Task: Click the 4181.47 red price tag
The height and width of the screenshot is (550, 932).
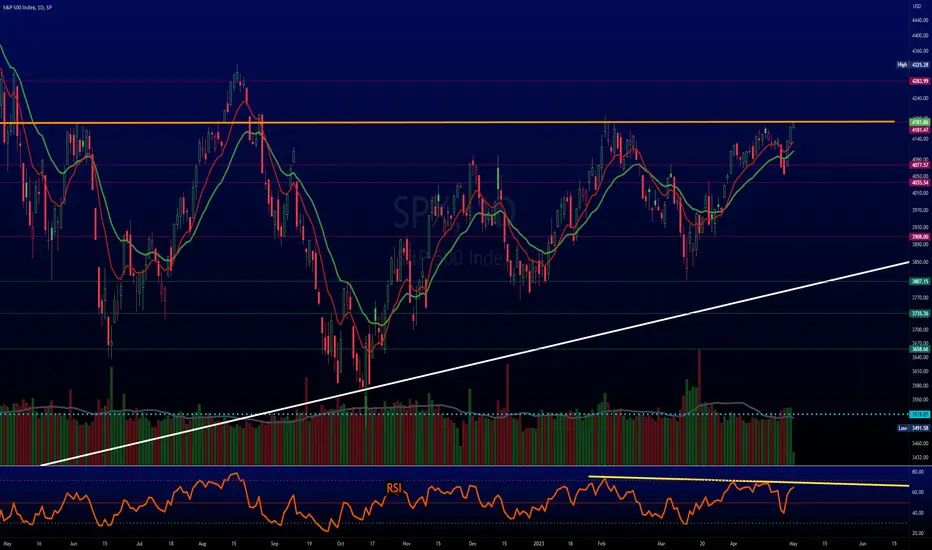Action: point(920,130)
